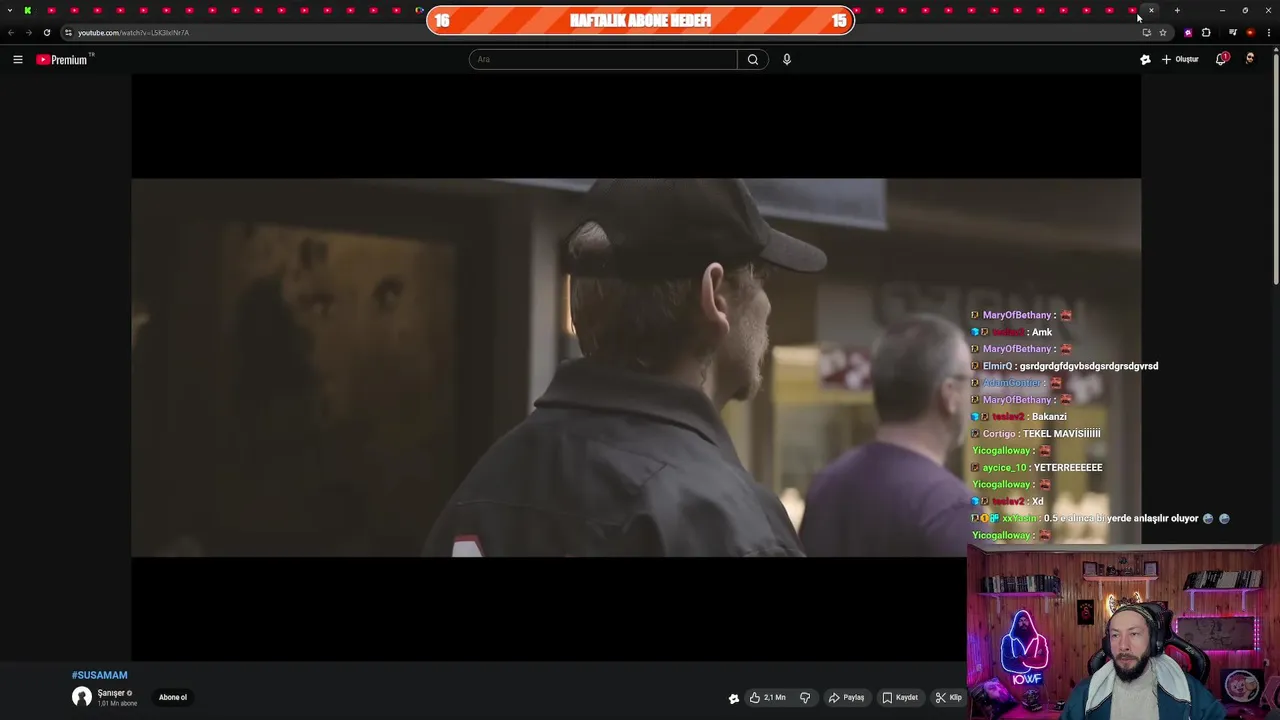Dislike the video

pos(805,698)
